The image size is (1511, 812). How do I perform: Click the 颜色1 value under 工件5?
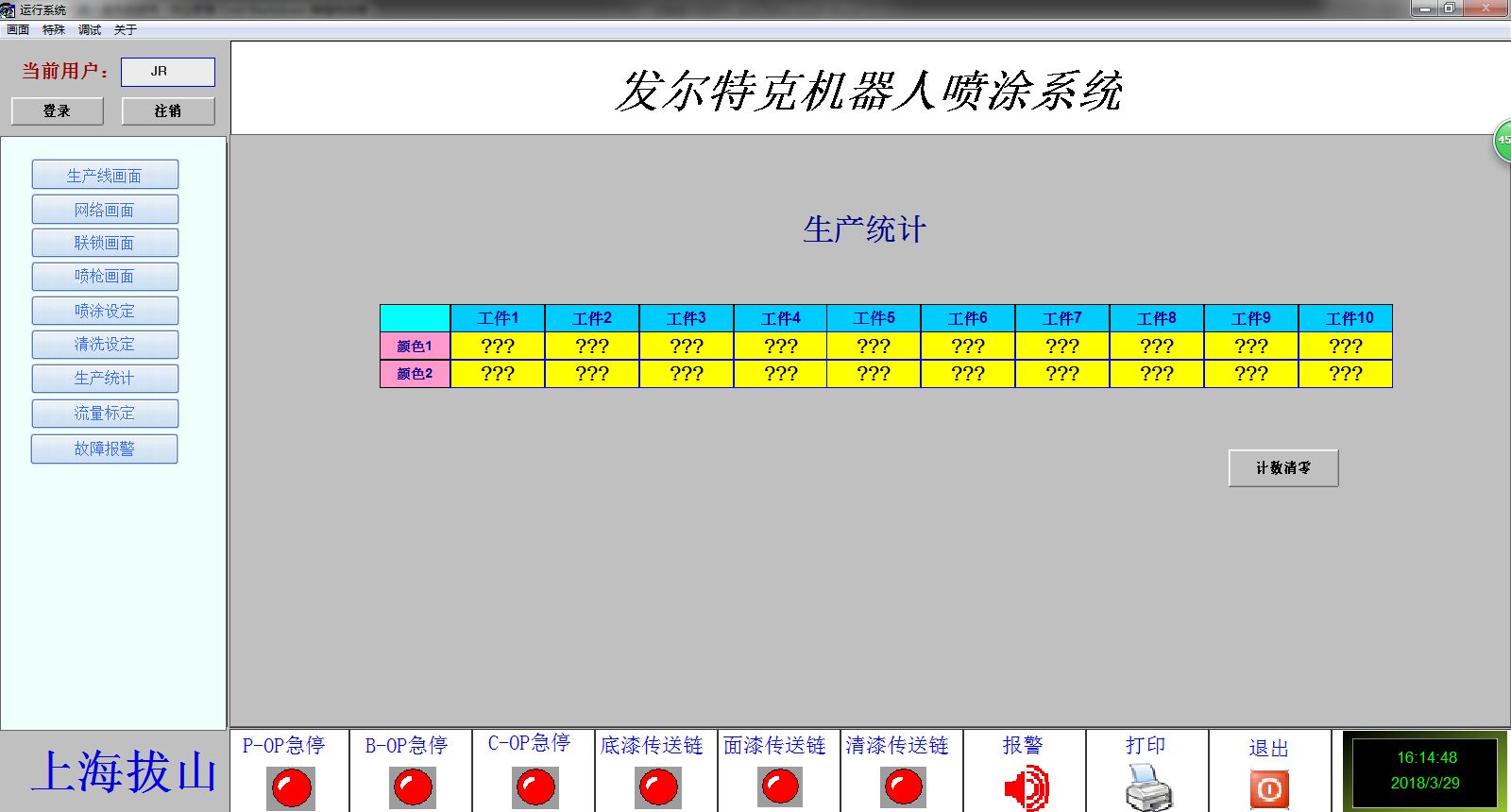(874, 346)
